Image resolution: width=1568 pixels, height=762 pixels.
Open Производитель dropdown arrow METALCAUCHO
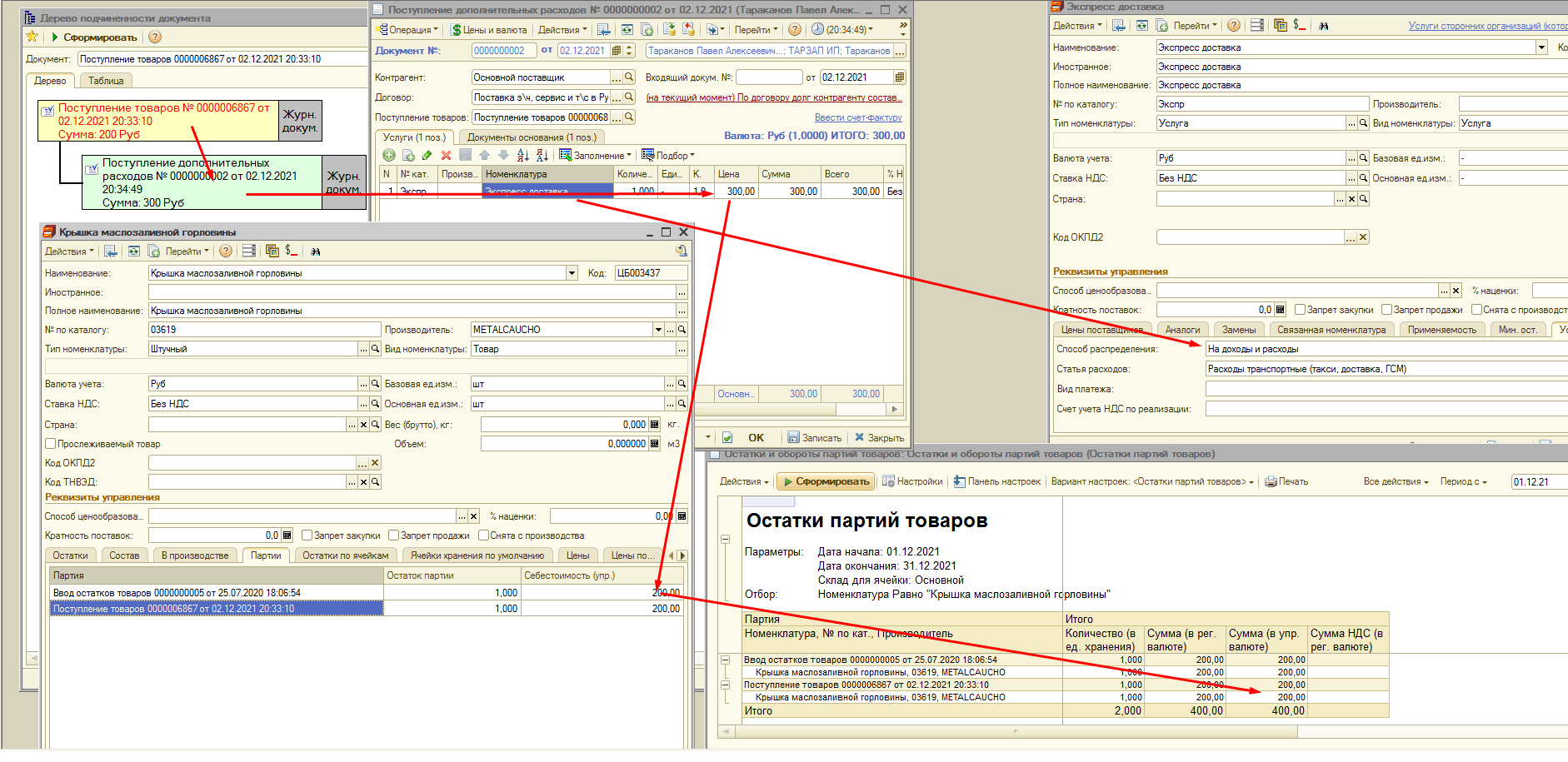(658, 330)
